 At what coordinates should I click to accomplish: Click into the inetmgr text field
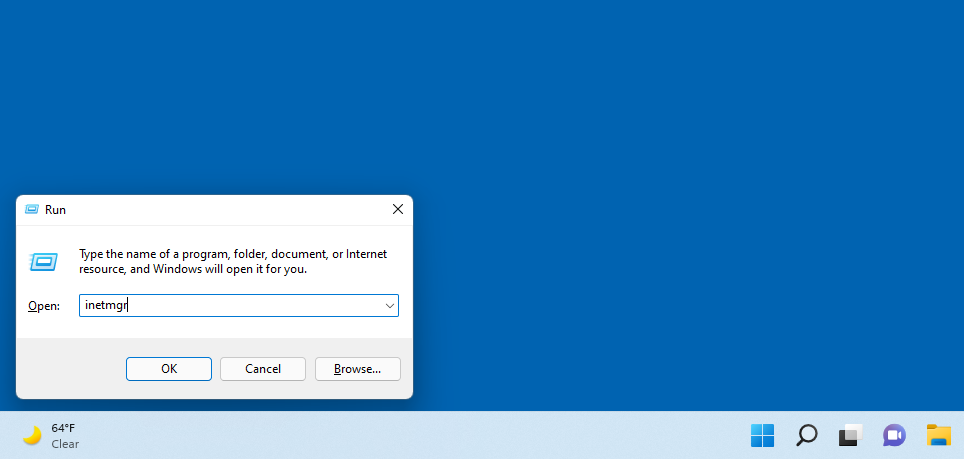click(230, 306)
